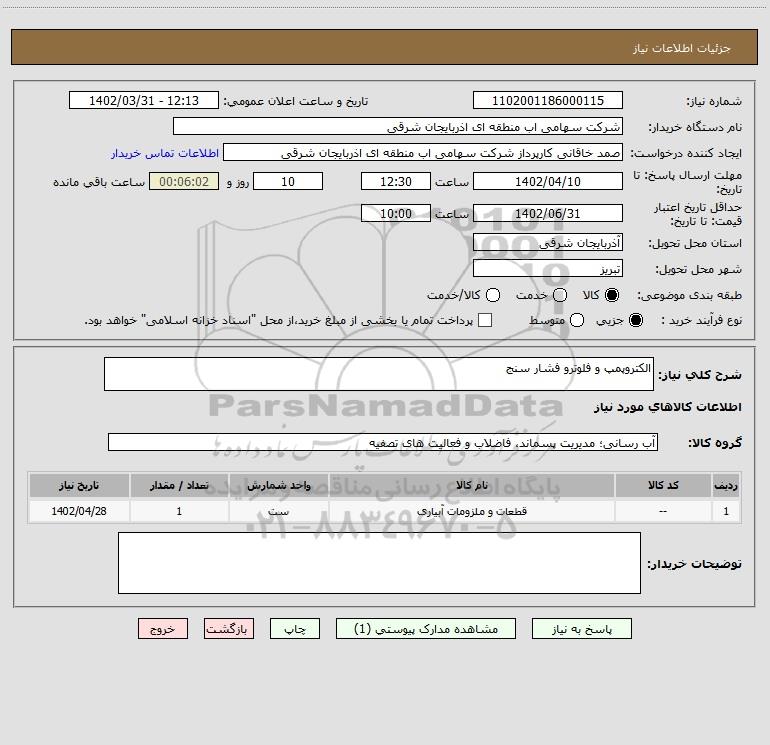Click the پاسخ به نیاز button
This screenshot has height=745, width=770.
click(581, 629)
